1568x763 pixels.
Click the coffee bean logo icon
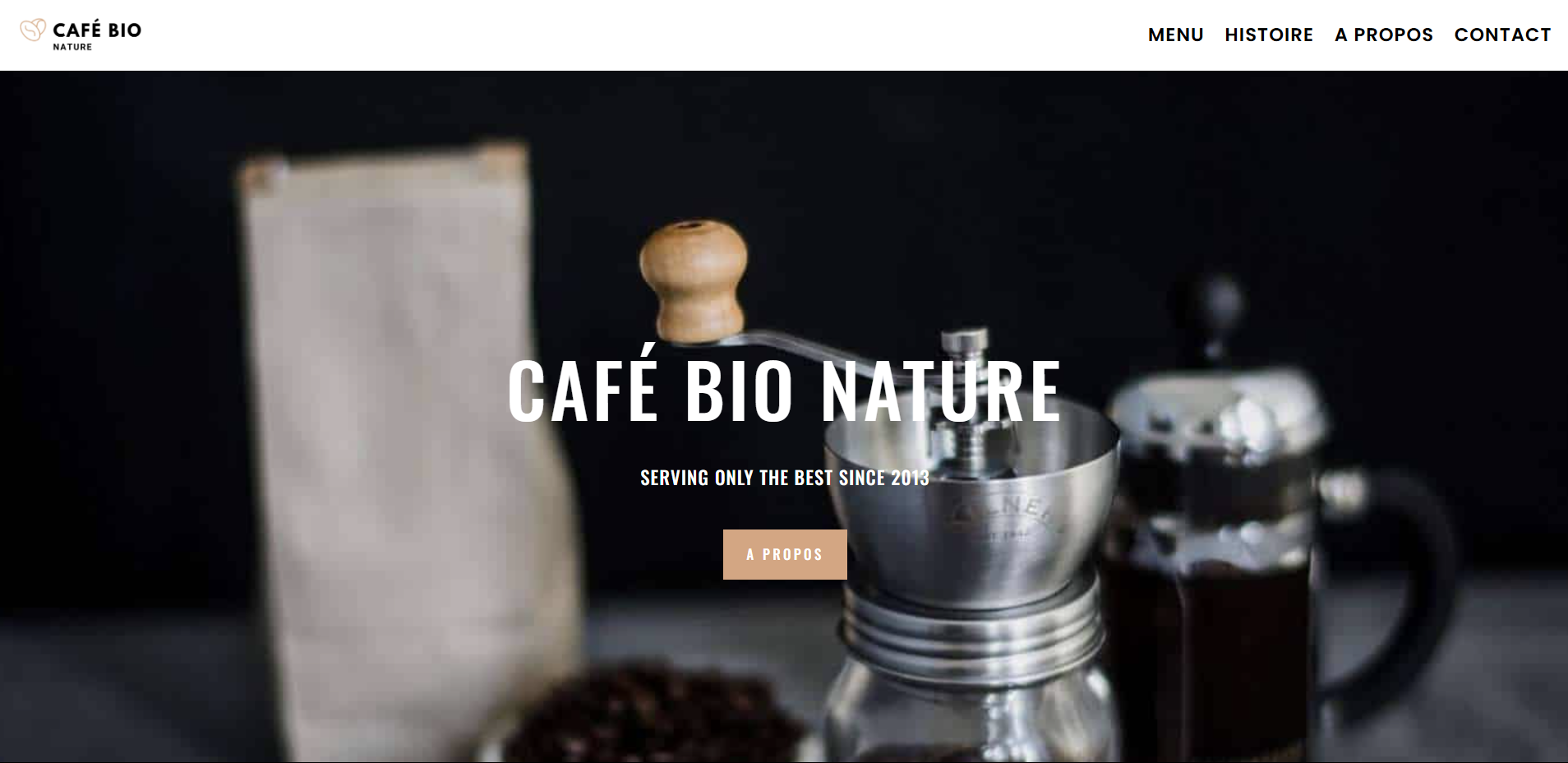33,30
